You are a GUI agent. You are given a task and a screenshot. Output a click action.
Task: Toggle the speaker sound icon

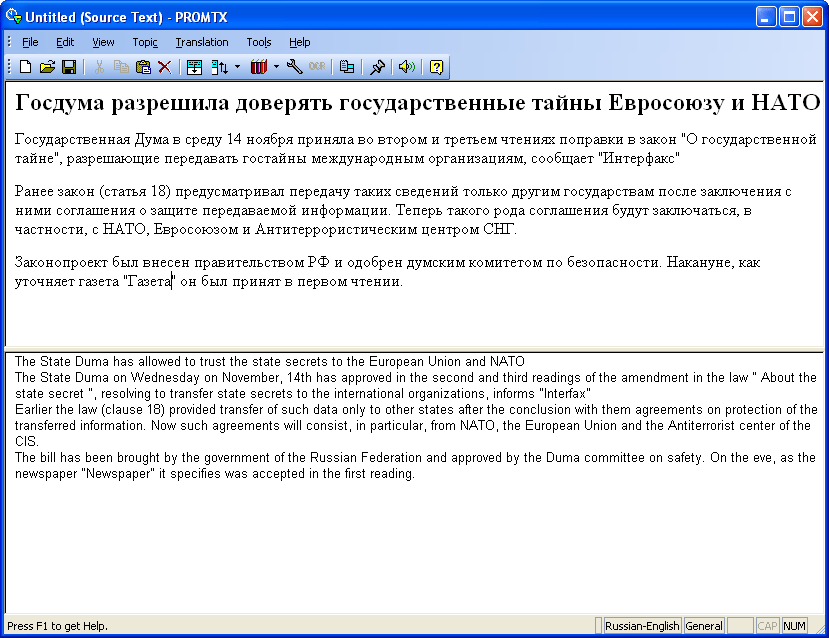click(x=406, y=67)
